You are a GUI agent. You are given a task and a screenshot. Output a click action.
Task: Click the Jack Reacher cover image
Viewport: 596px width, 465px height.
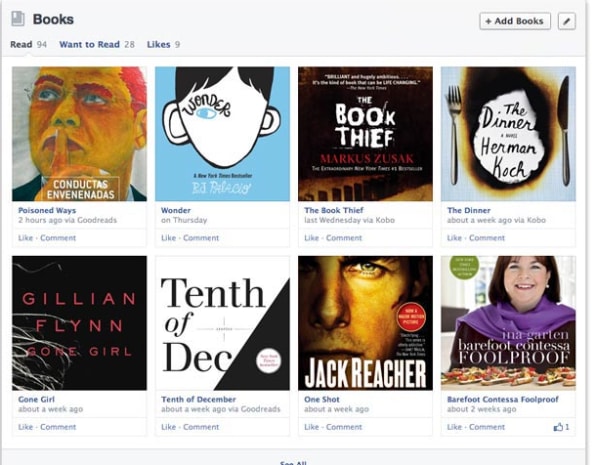[x=365, y=323]
